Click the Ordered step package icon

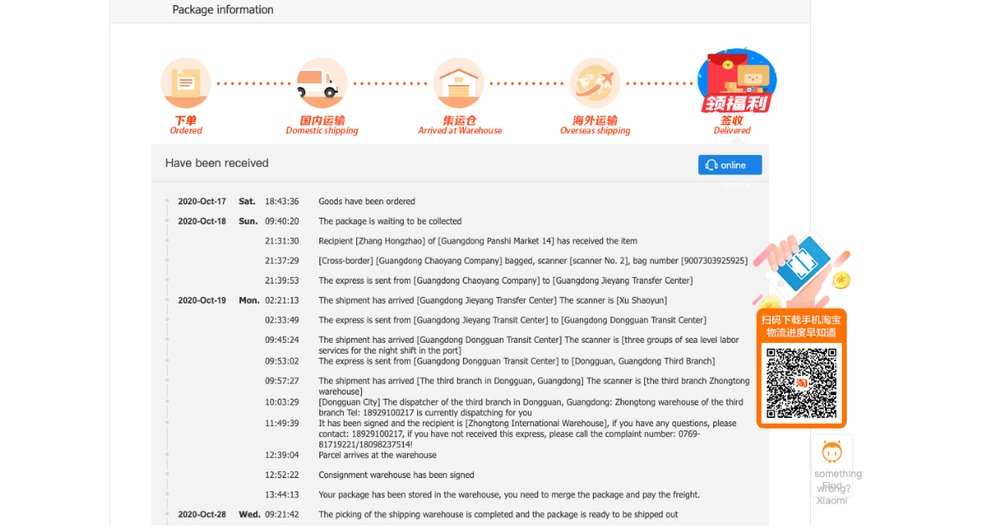tap(186, 83)
